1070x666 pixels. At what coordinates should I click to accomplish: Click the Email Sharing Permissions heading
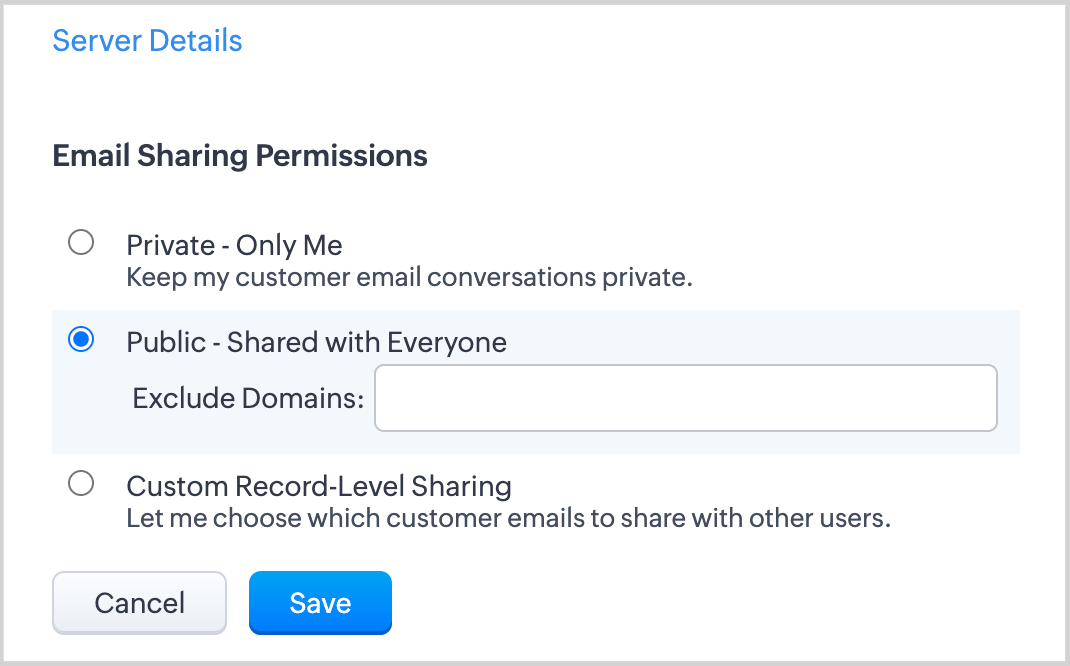pos(240,156)
